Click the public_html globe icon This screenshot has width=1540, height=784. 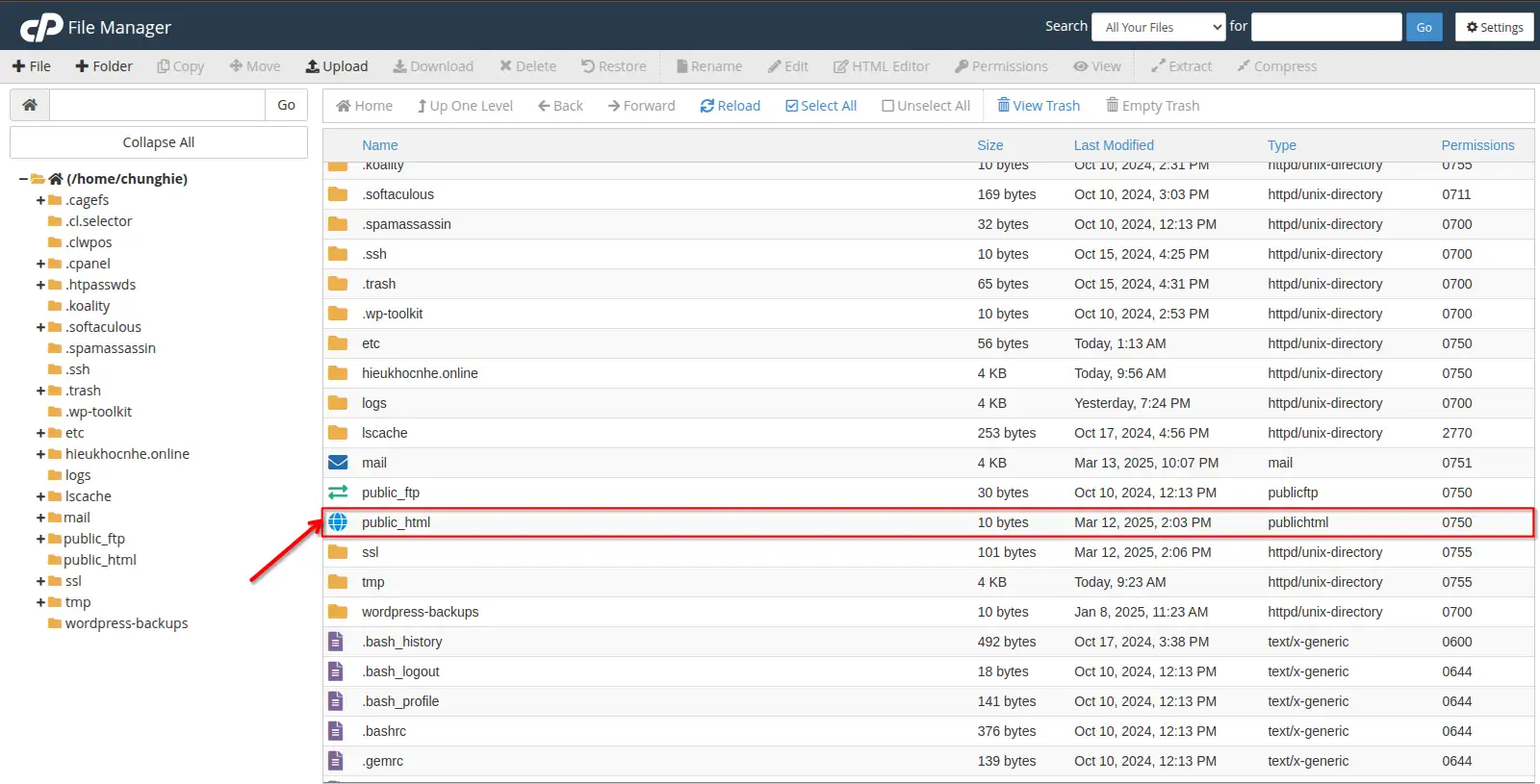click(338, 522)
